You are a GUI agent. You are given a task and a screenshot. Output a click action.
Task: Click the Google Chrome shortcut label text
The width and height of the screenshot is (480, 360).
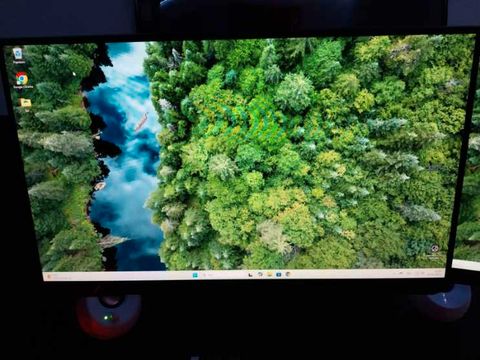click(23, 87)
